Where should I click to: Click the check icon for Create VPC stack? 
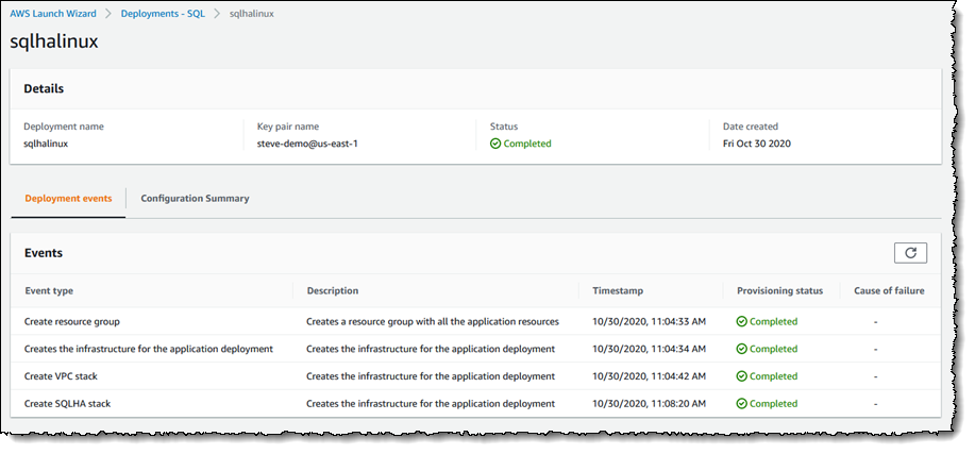coord(741,377)
